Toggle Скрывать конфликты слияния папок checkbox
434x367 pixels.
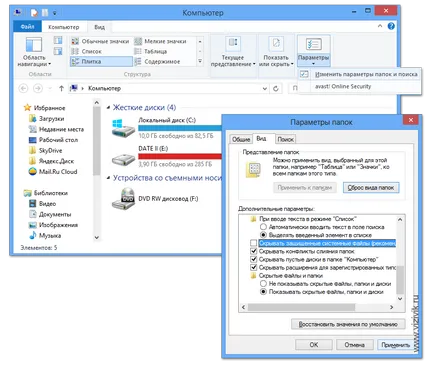pos(254,251)
